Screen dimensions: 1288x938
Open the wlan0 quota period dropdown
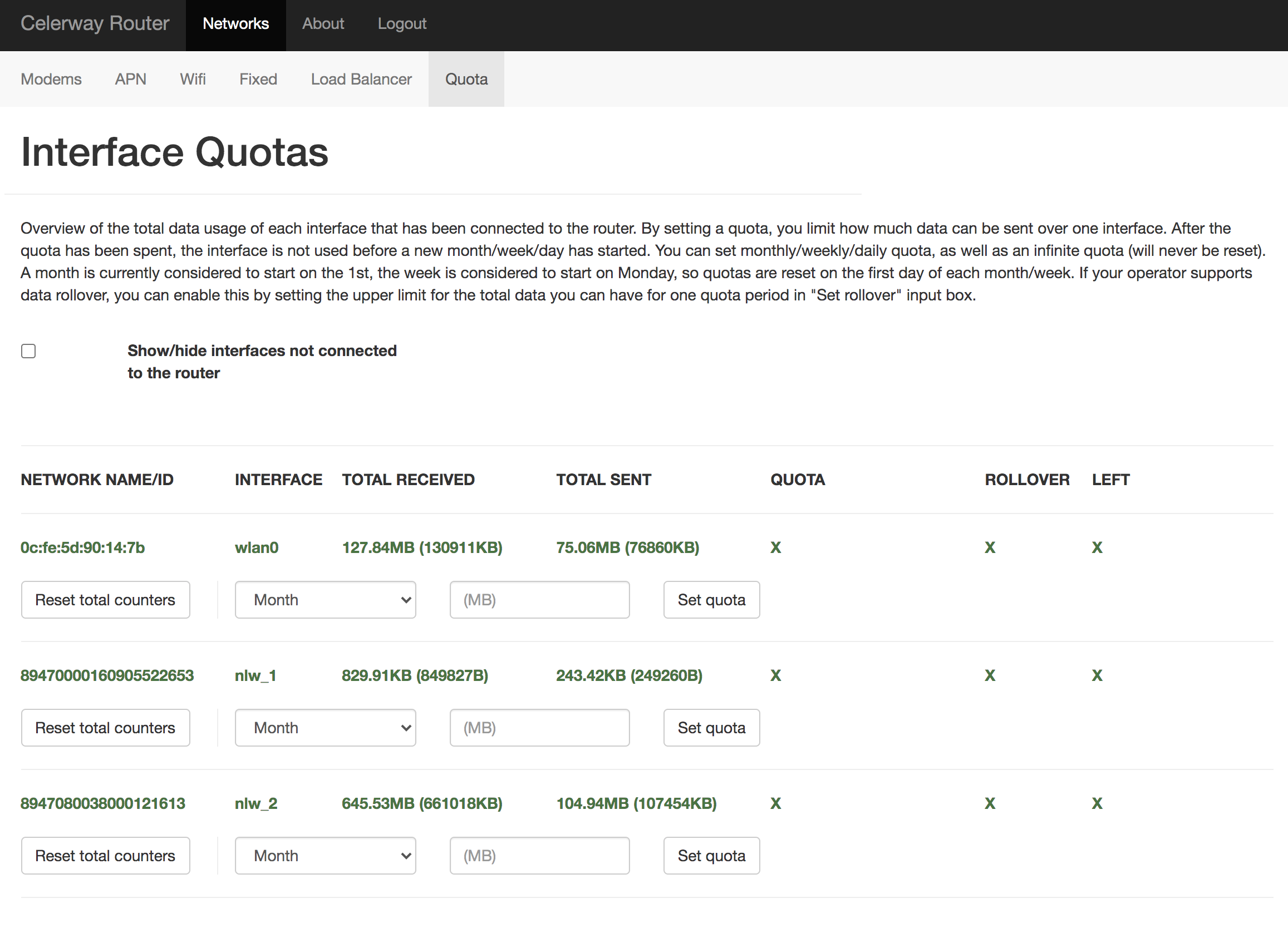coord(326,600)
